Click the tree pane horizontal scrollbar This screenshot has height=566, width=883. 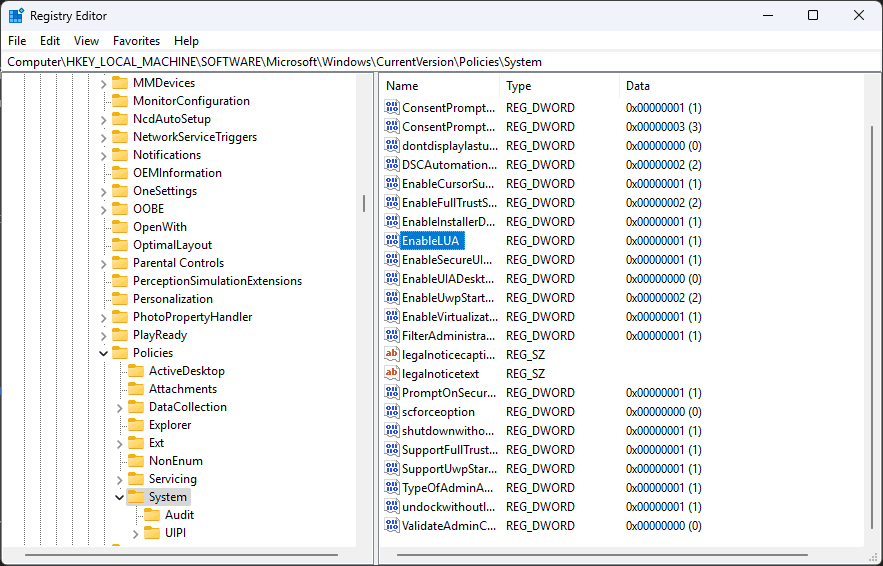pyautogui.click(x=181, y=555)
